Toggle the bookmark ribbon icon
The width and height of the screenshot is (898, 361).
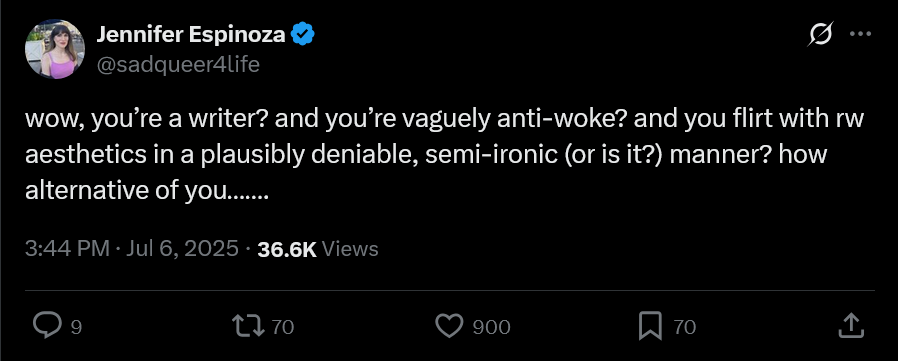[651, 326]
